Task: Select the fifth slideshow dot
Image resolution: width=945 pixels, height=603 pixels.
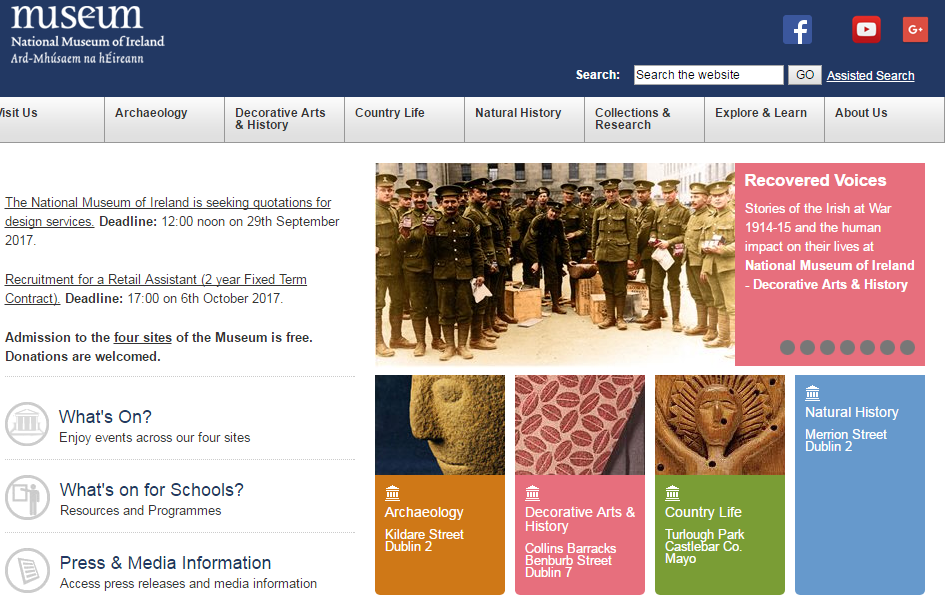Action: (x=867, y=347)
